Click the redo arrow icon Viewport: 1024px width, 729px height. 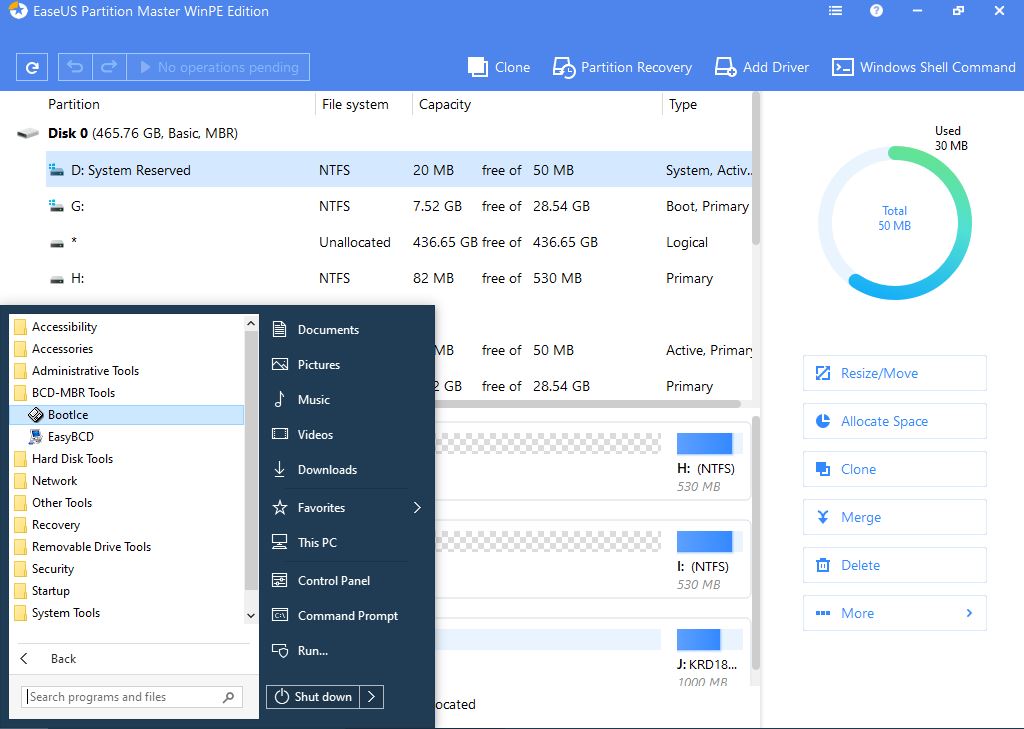pyautogui.click(x=108, y=68)
